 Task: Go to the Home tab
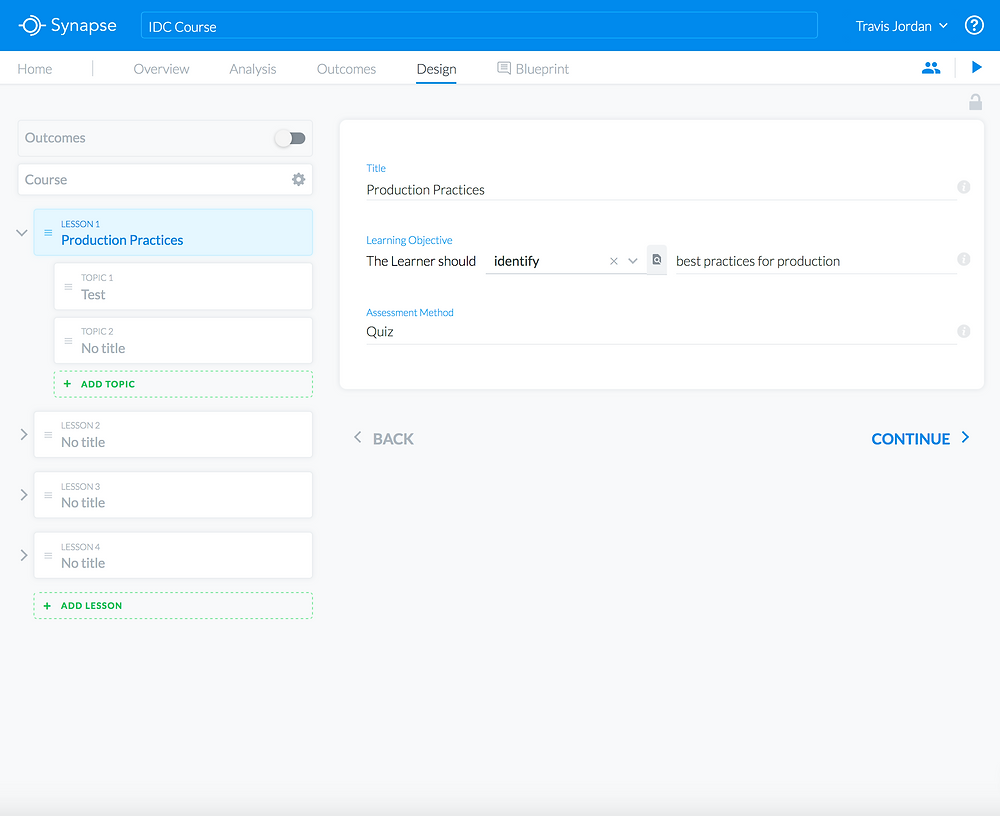[34, 69]
